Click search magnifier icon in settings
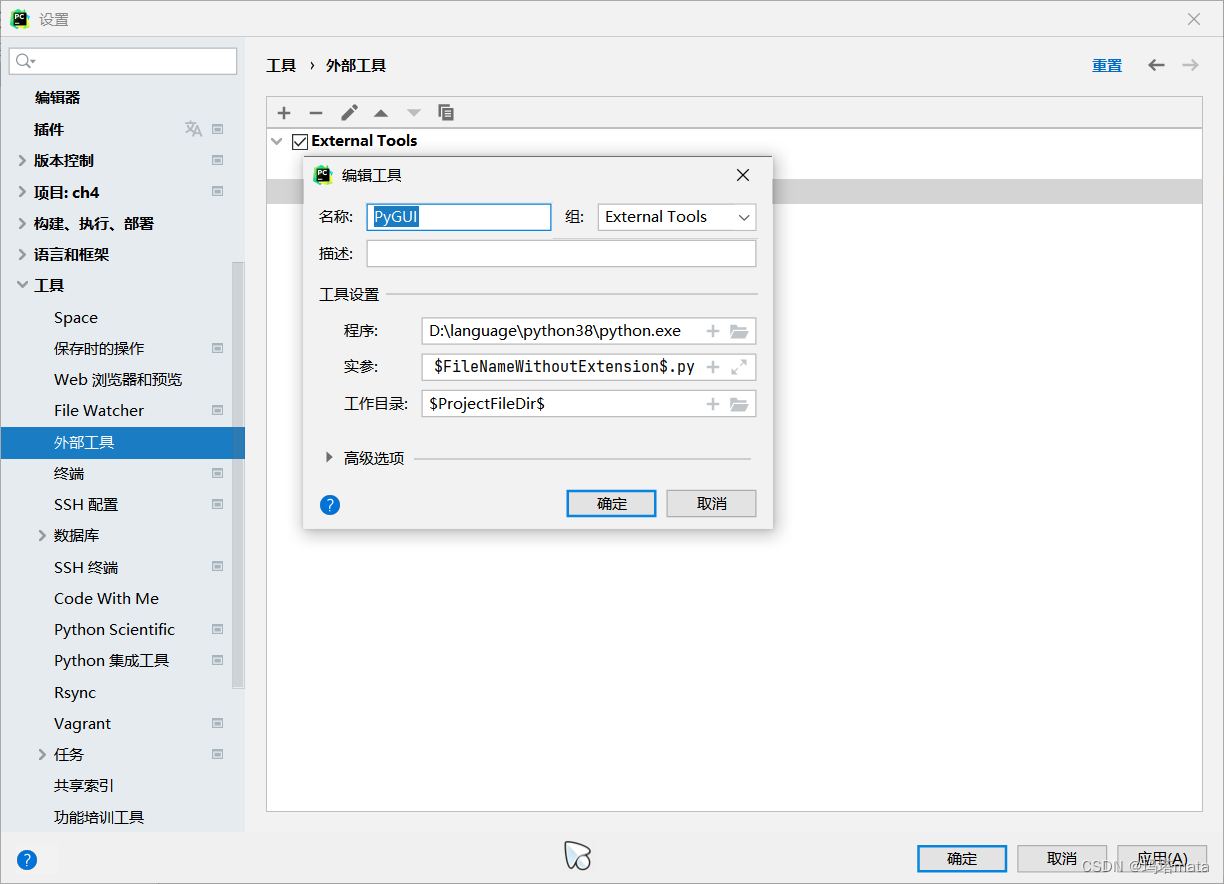The width and height of the screenshot is (1224, 884). click(x=25, y=62)
